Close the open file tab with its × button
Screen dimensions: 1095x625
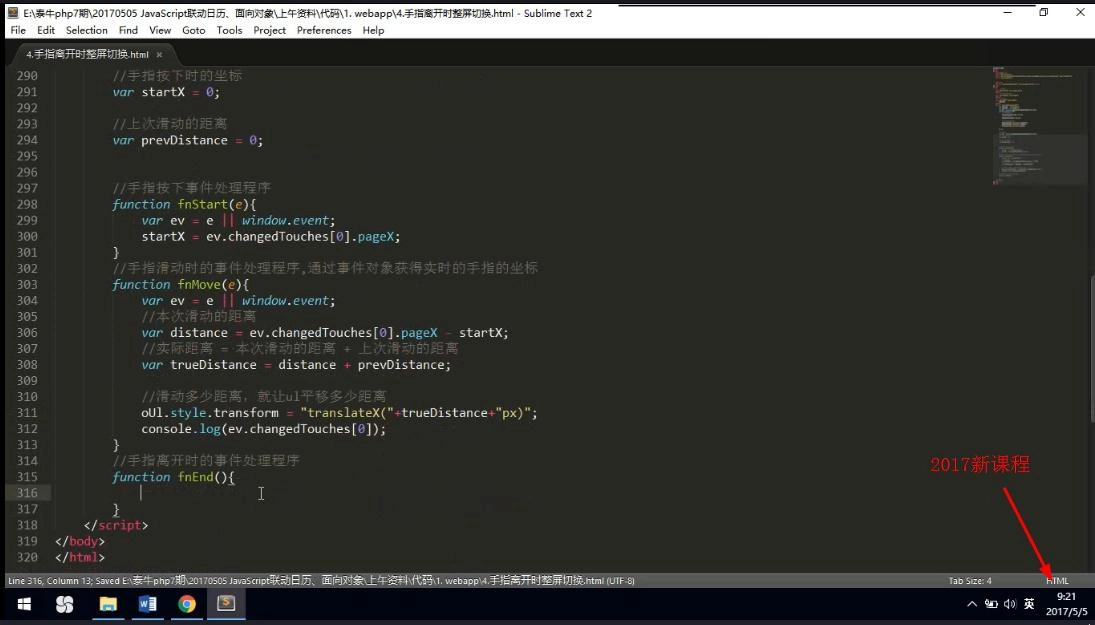(156, 55)
